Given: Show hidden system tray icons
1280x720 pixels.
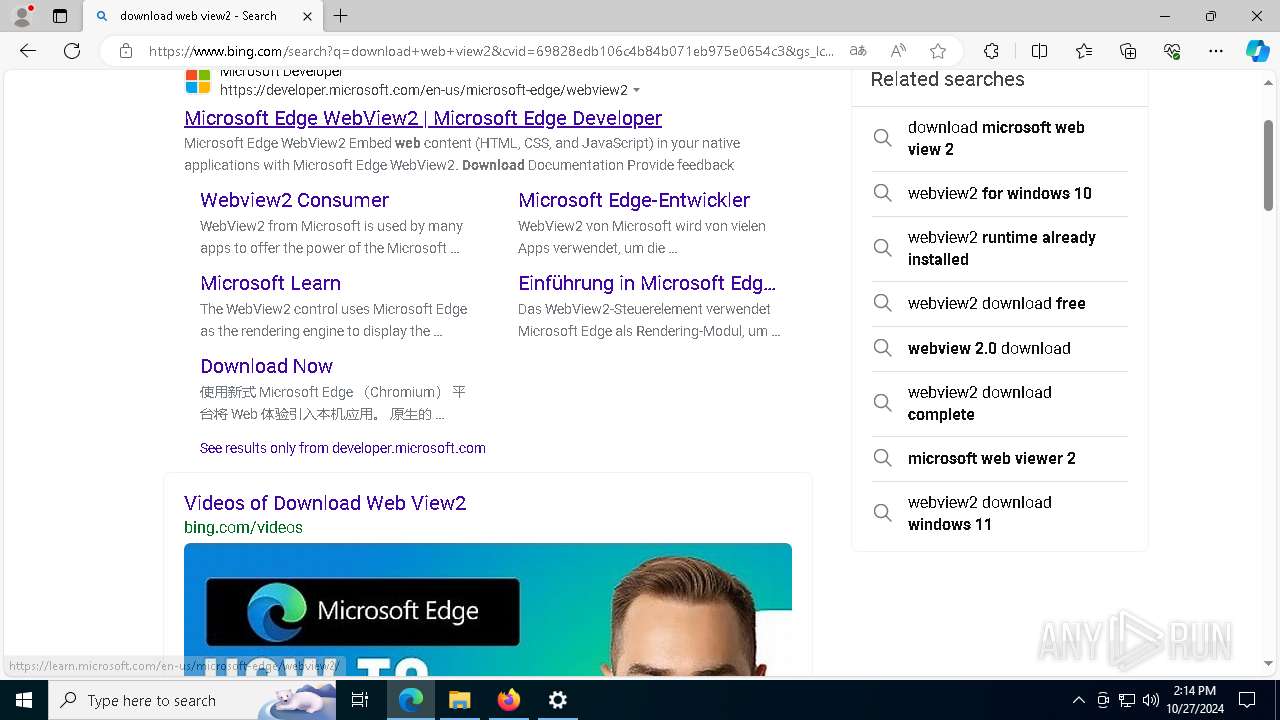Looking at the screenshot, I should click(1078, 700).
